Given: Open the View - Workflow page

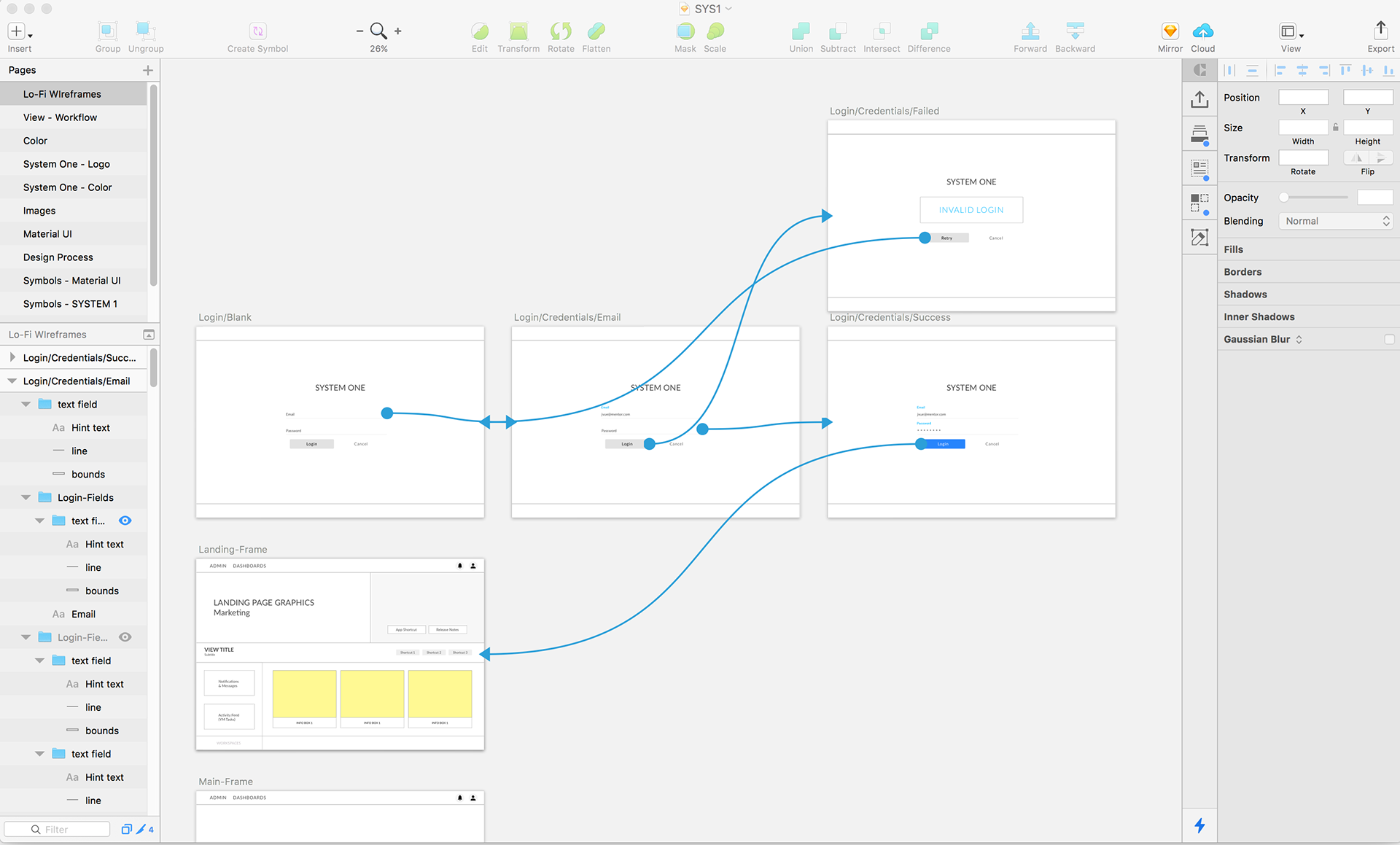Looking at the screenshot, I should [x=60, y=117].
